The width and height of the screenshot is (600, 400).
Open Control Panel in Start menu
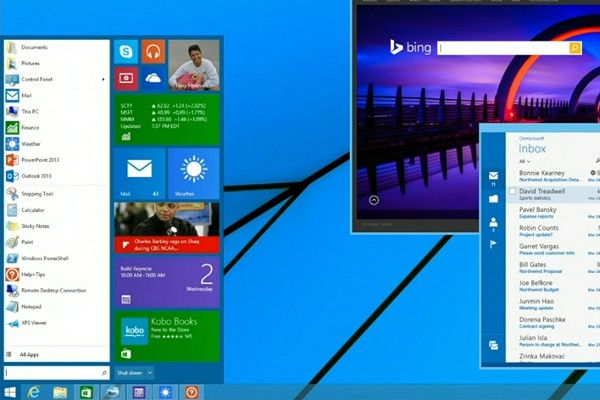(57, 80)
